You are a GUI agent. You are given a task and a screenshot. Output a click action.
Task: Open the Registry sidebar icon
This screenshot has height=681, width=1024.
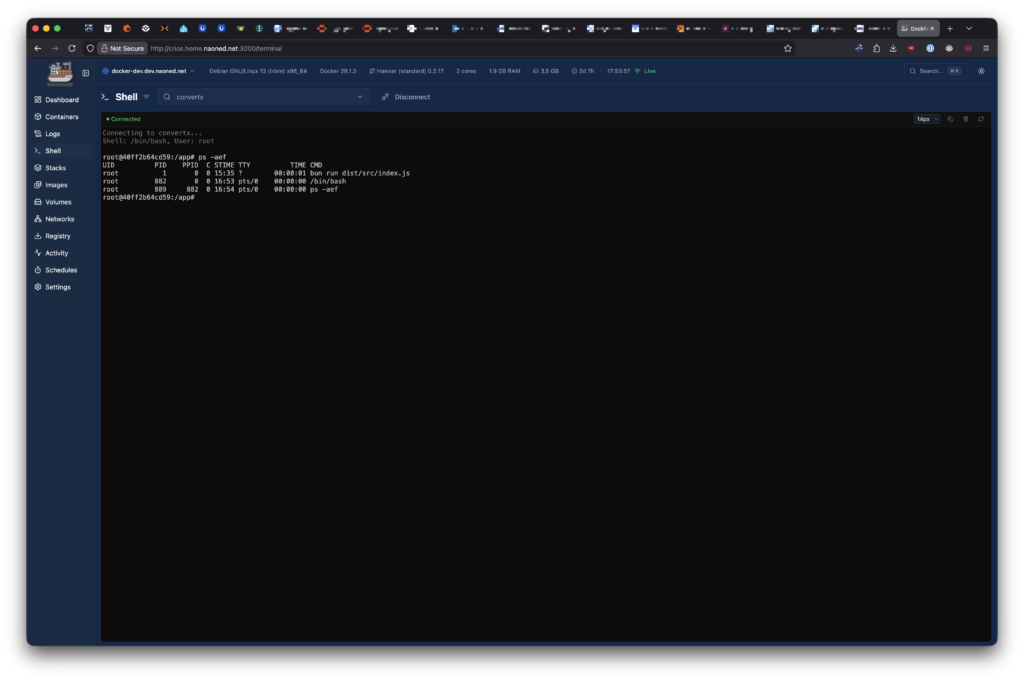click(38, 236)
